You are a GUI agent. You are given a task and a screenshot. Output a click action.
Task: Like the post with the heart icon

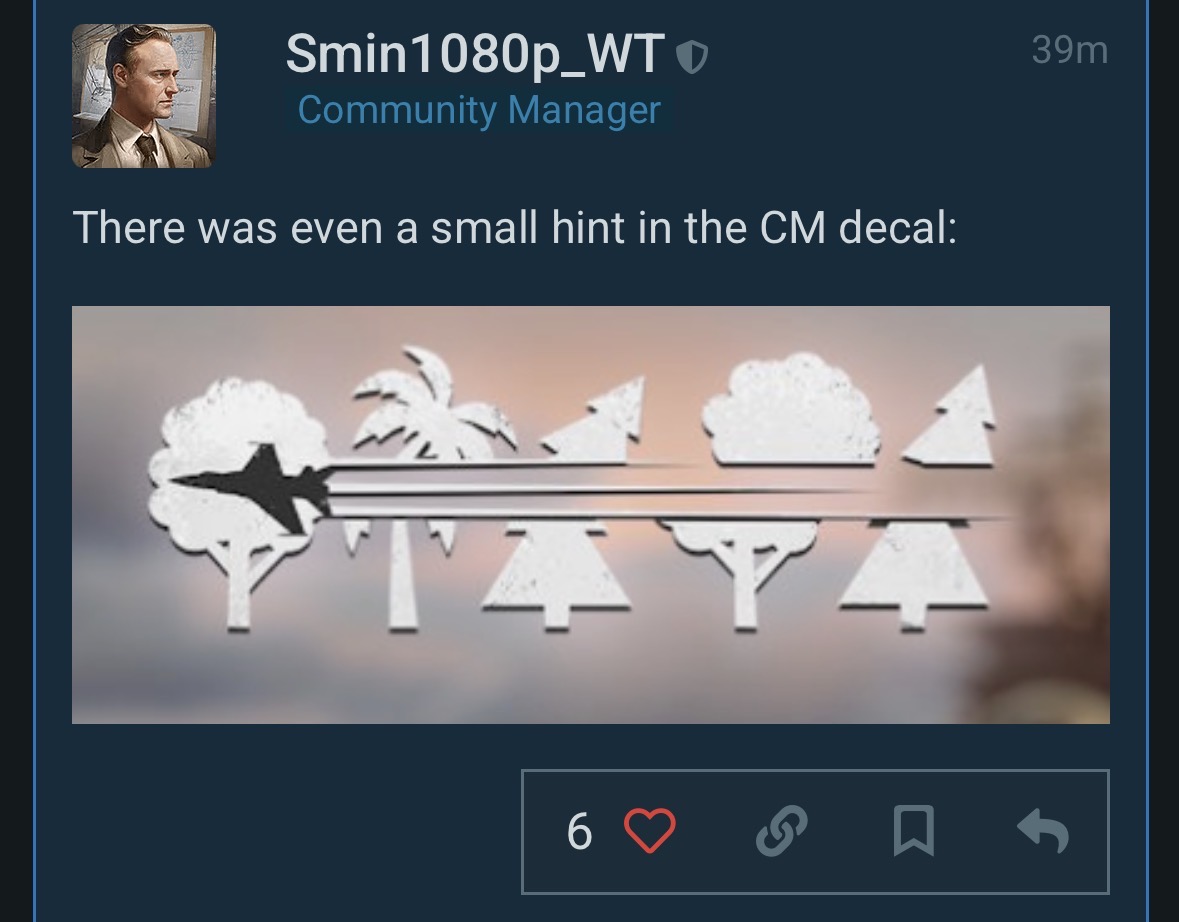pos(650,830)
